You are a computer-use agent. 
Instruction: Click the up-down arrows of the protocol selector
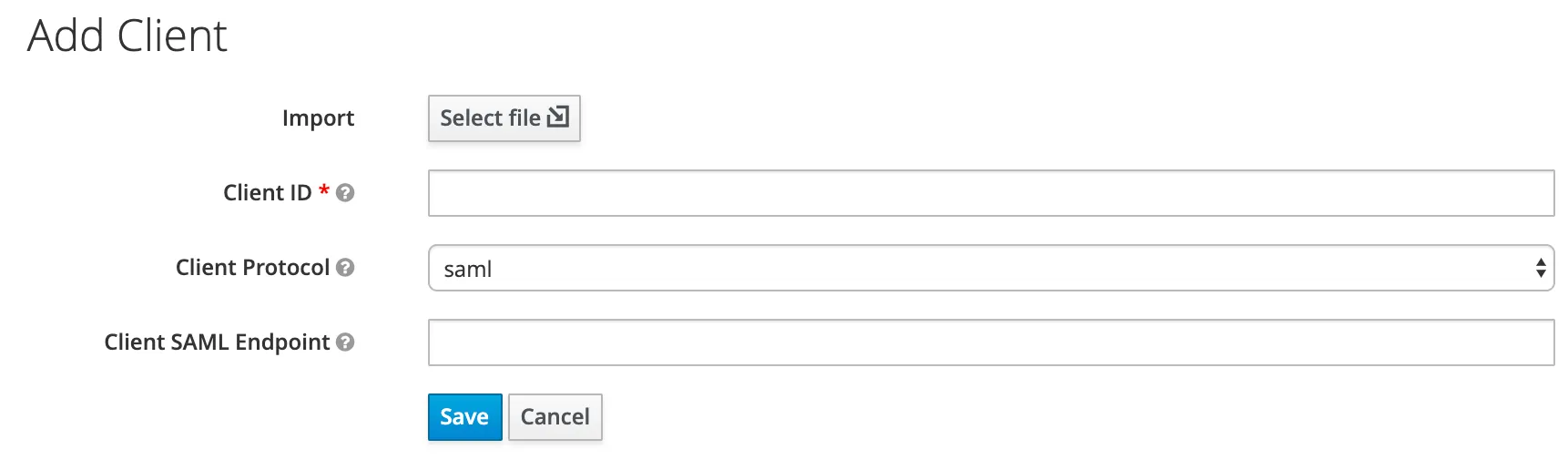tap(1540, 268)
